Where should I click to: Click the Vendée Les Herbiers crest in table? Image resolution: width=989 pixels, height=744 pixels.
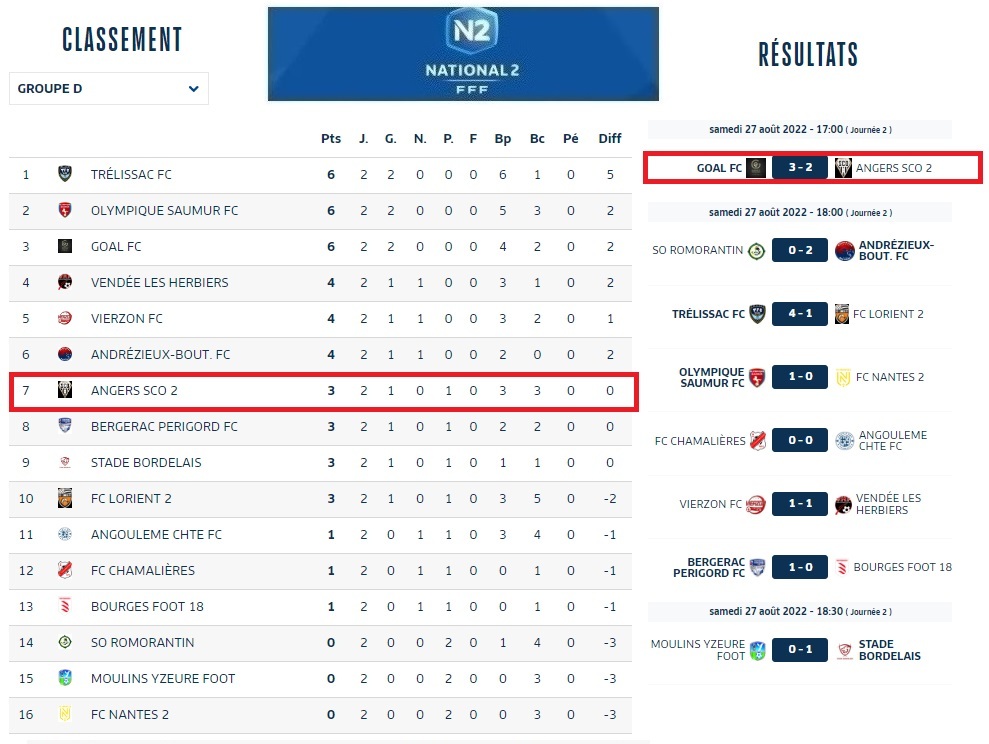[65, 282]
